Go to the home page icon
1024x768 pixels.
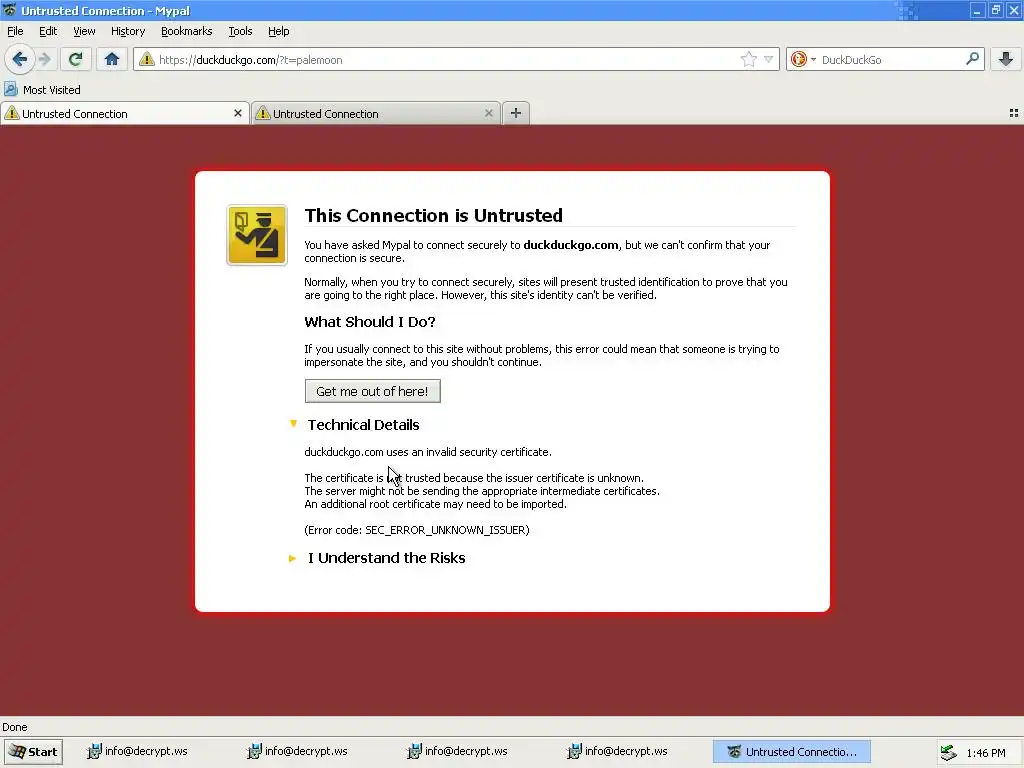pyautogui.click(x=112, y=59)
